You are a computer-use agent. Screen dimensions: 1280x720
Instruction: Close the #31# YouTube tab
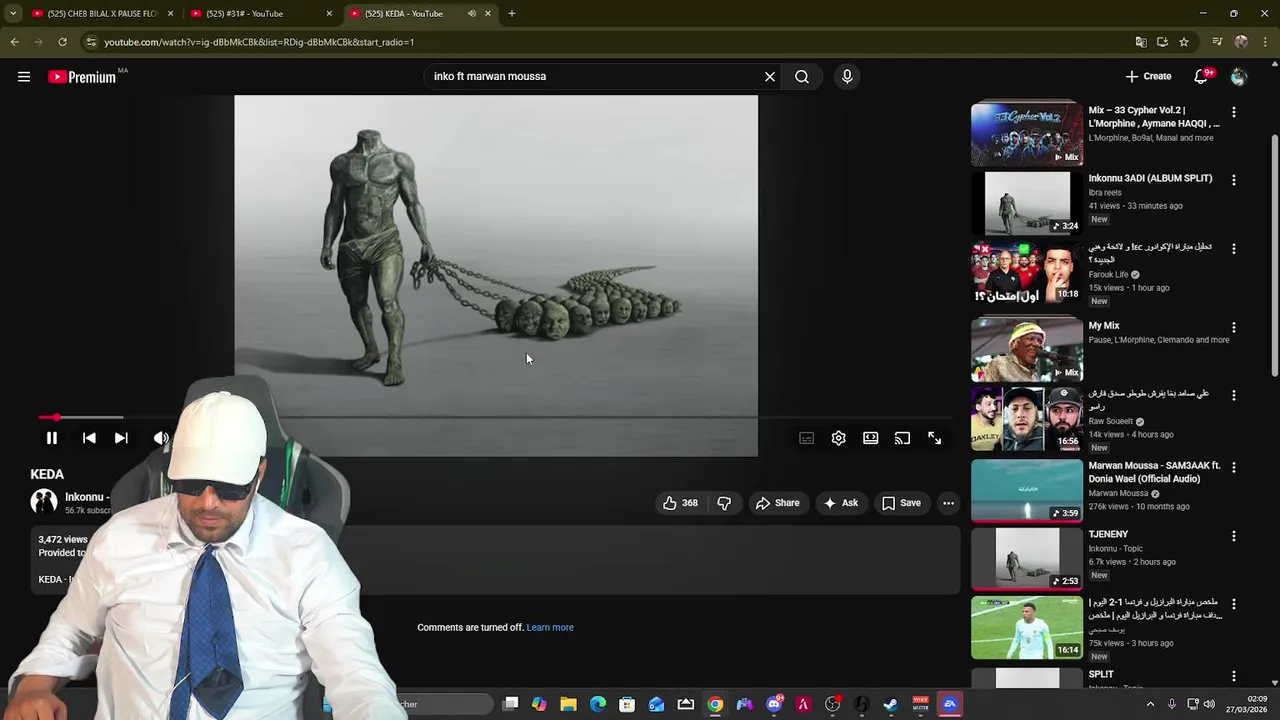[x=329, y=14]
